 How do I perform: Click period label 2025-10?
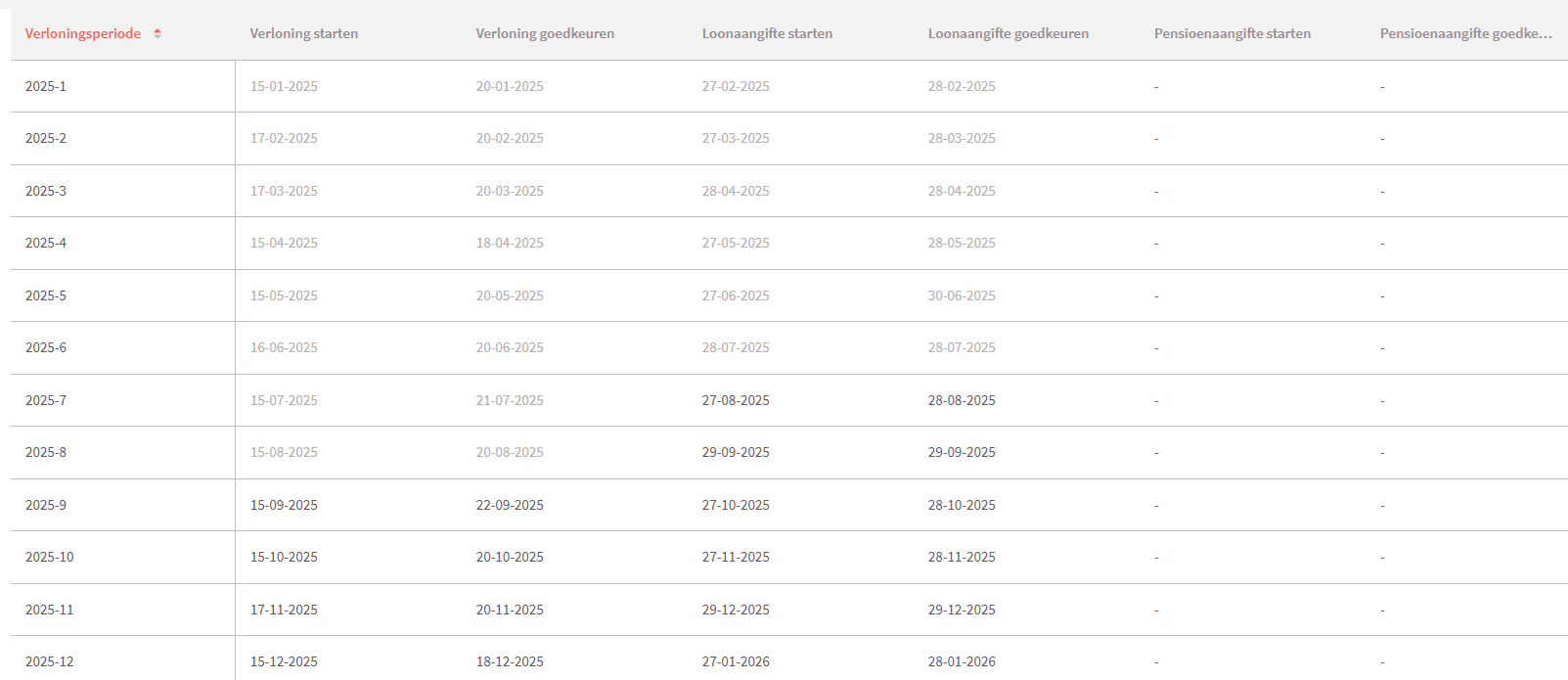[50, 557]
